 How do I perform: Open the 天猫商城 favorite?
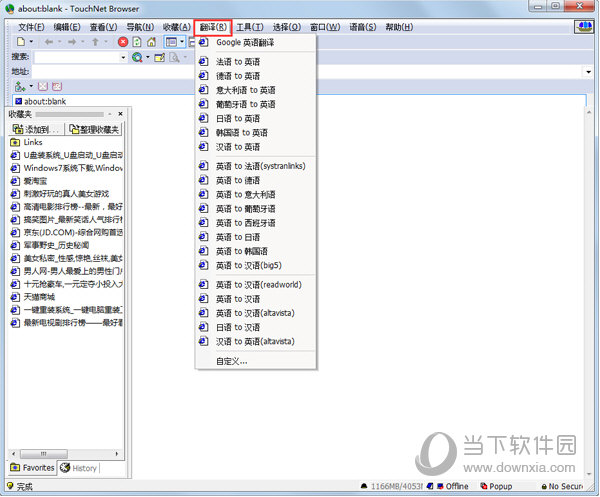(x=33, y=297)
